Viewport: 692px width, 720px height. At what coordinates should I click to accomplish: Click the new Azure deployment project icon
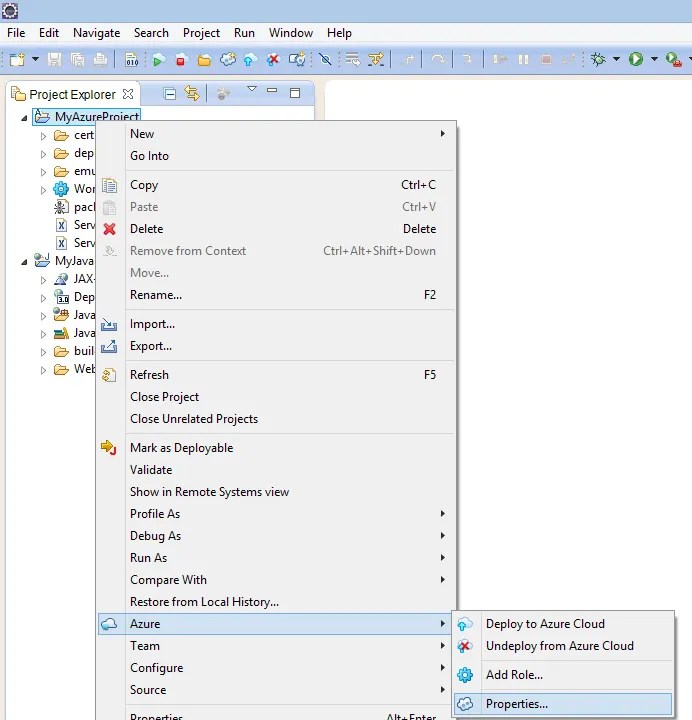pos(228,59)
